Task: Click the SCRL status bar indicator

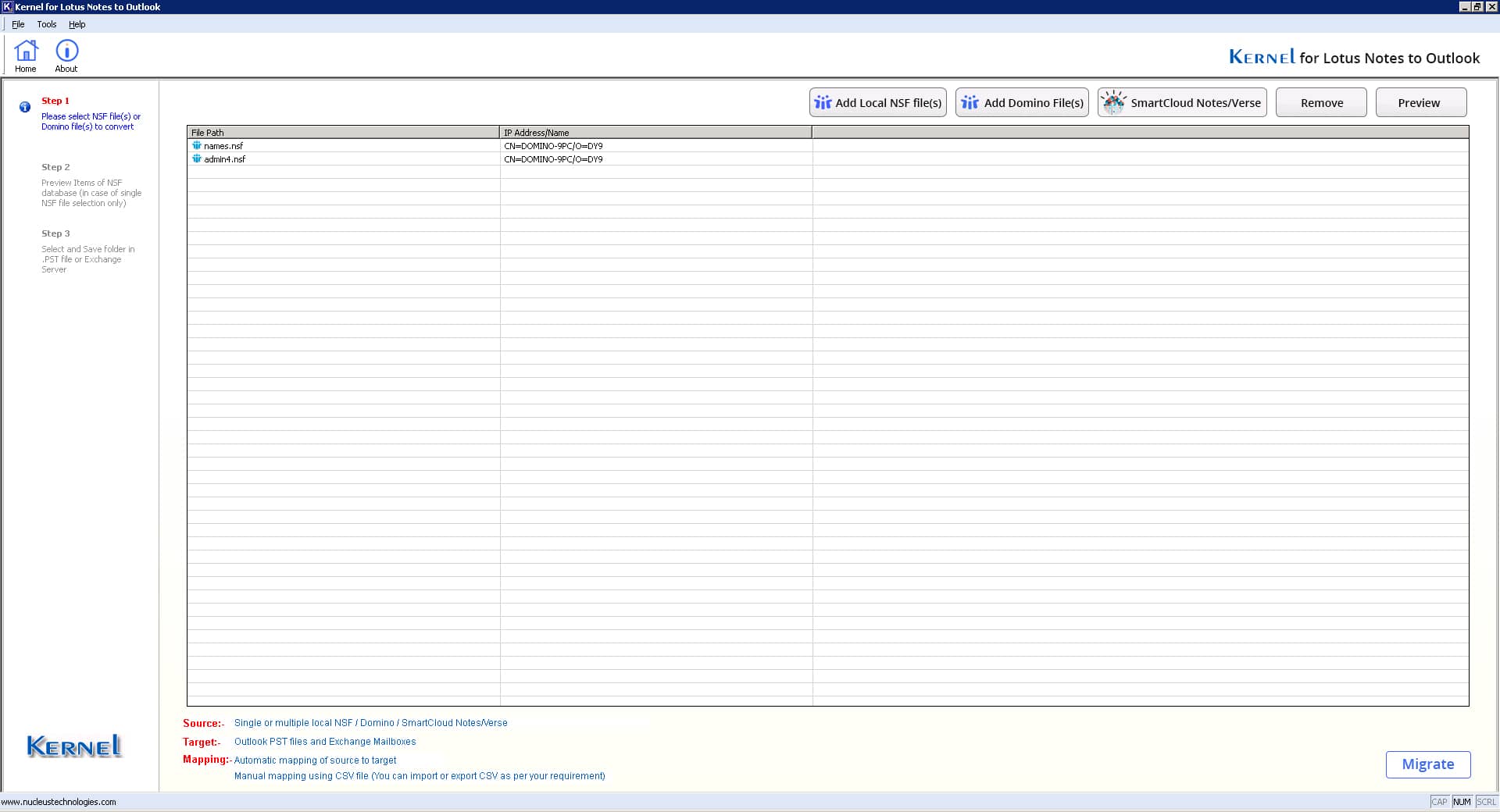Action: pos(1486,802)
